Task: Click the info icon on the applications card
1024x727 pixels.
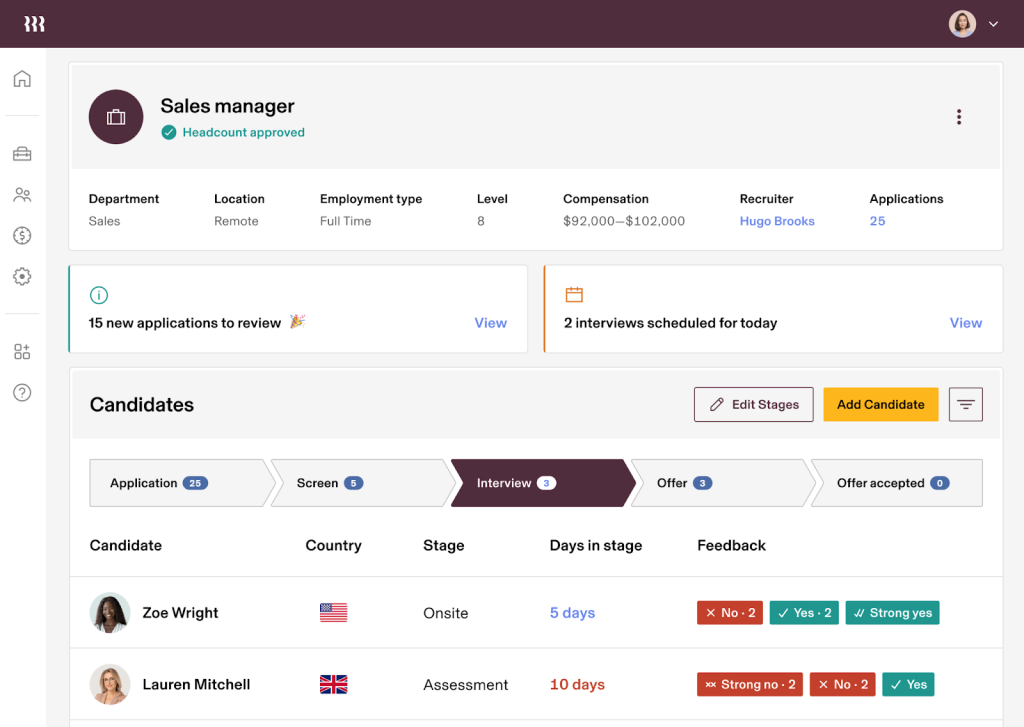Action: [x=98, y=294]
